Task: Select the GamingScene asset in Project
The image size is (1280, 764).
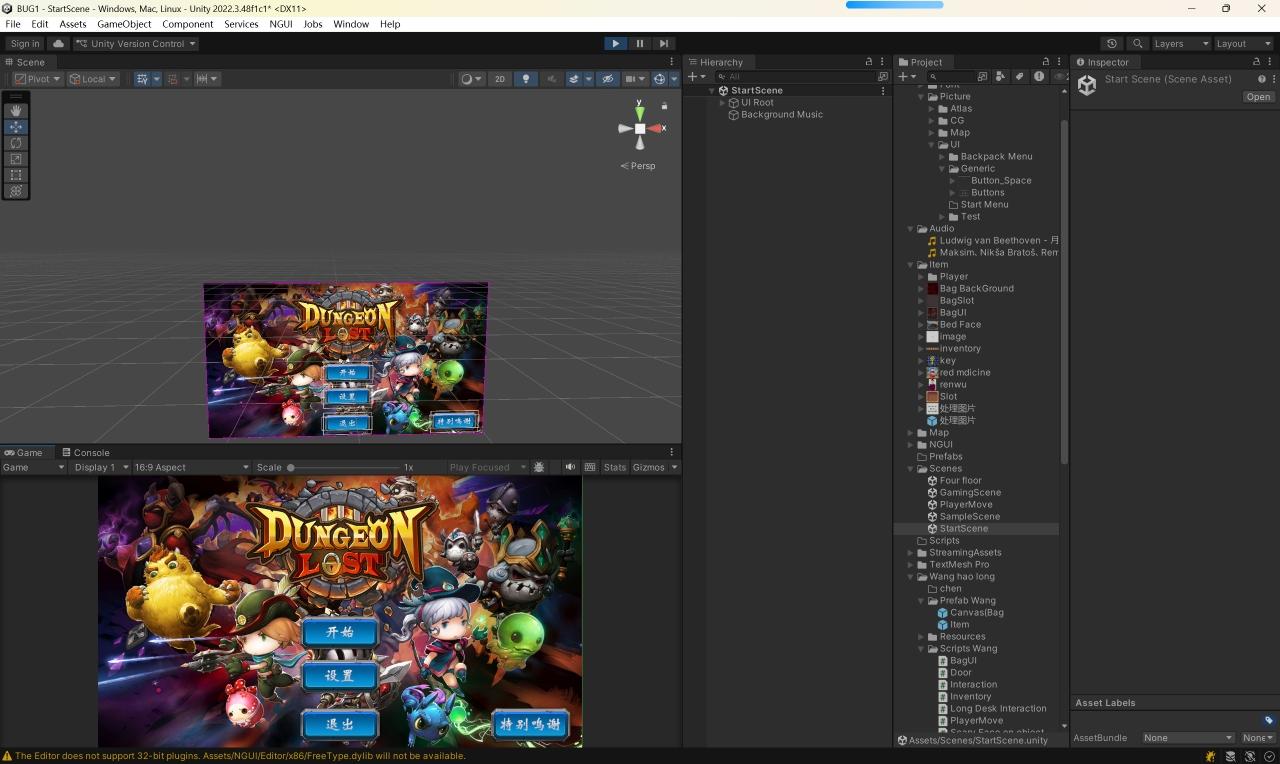Action: click(969, 492)
